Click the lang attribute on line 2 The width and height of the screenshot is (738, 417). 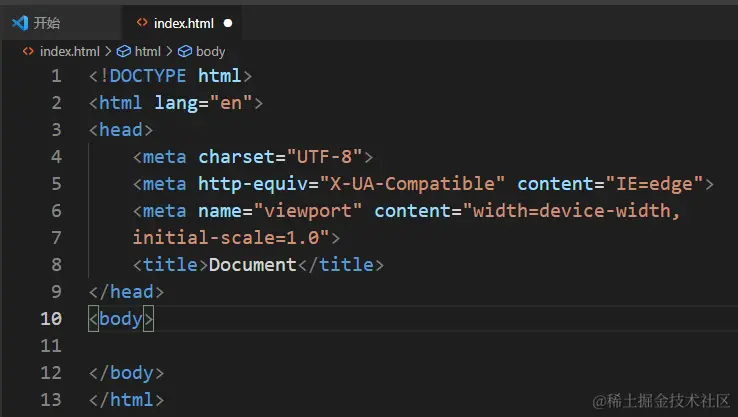(176, 103)
